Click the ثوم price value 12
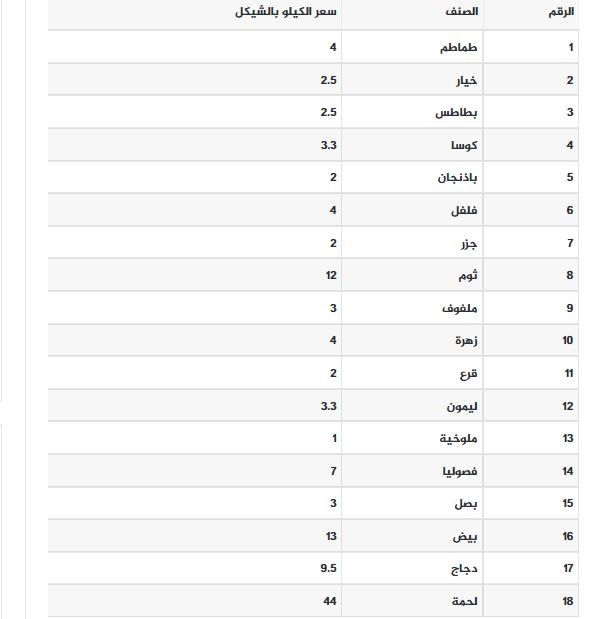The image size is (600, 619). [x=331, y=275]
